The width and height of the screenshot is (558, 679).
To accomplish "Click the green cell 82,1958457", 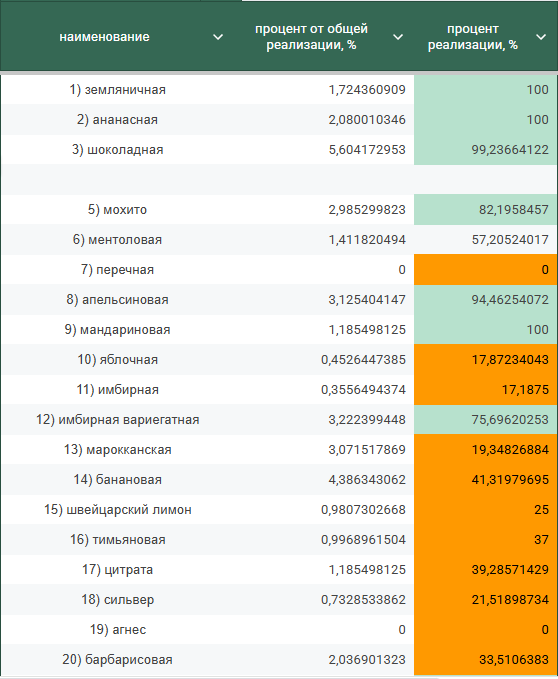I will tap(485, 210).
